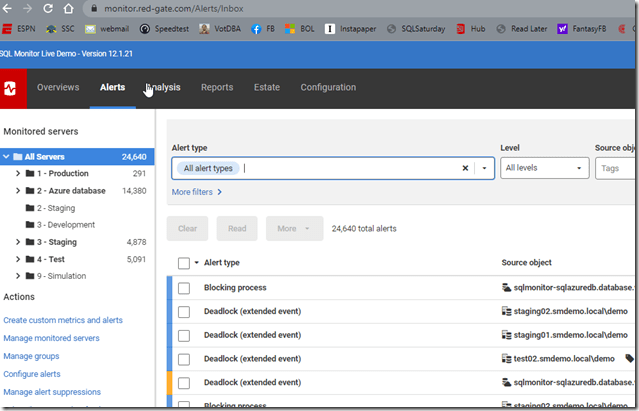Open Create custom metrics and alerts link
Image resolution: width=639 pixels, height=411 pixels.
(65, 320)
